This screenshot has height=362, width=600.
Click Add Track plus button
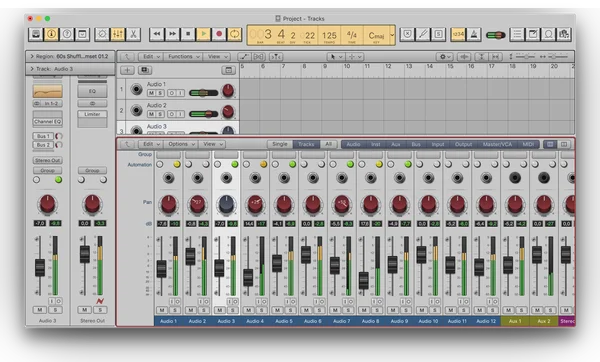pos(127,70)
